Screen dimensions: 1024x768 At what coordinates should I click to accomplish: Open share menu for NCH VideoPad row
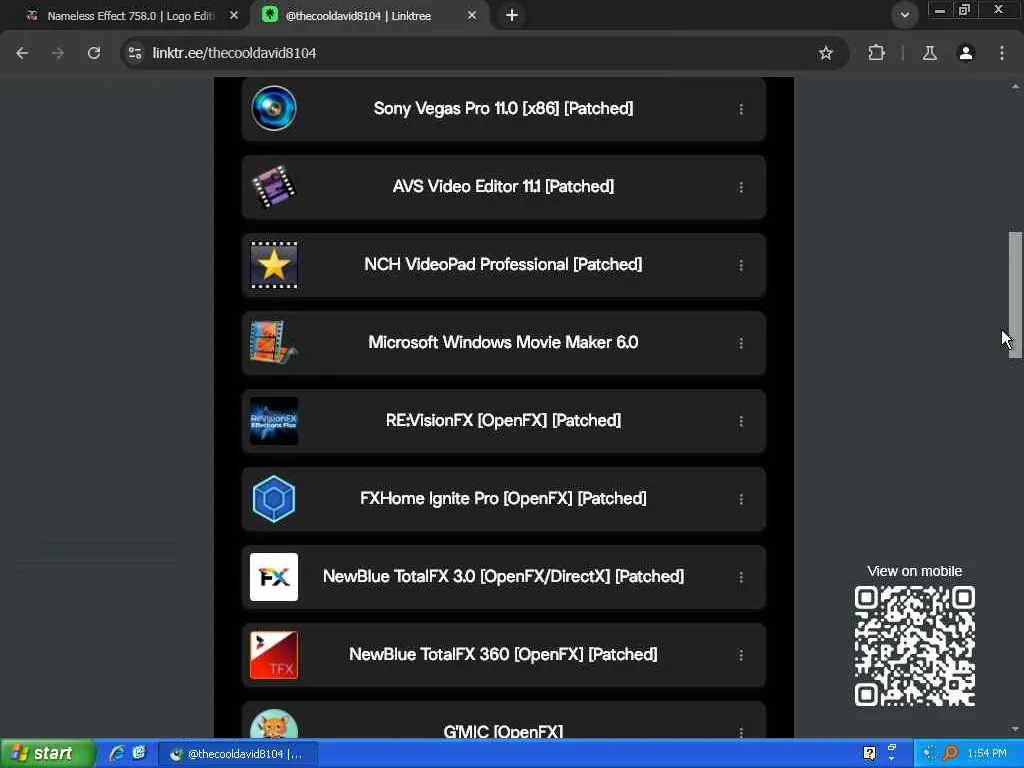point(741,265)
